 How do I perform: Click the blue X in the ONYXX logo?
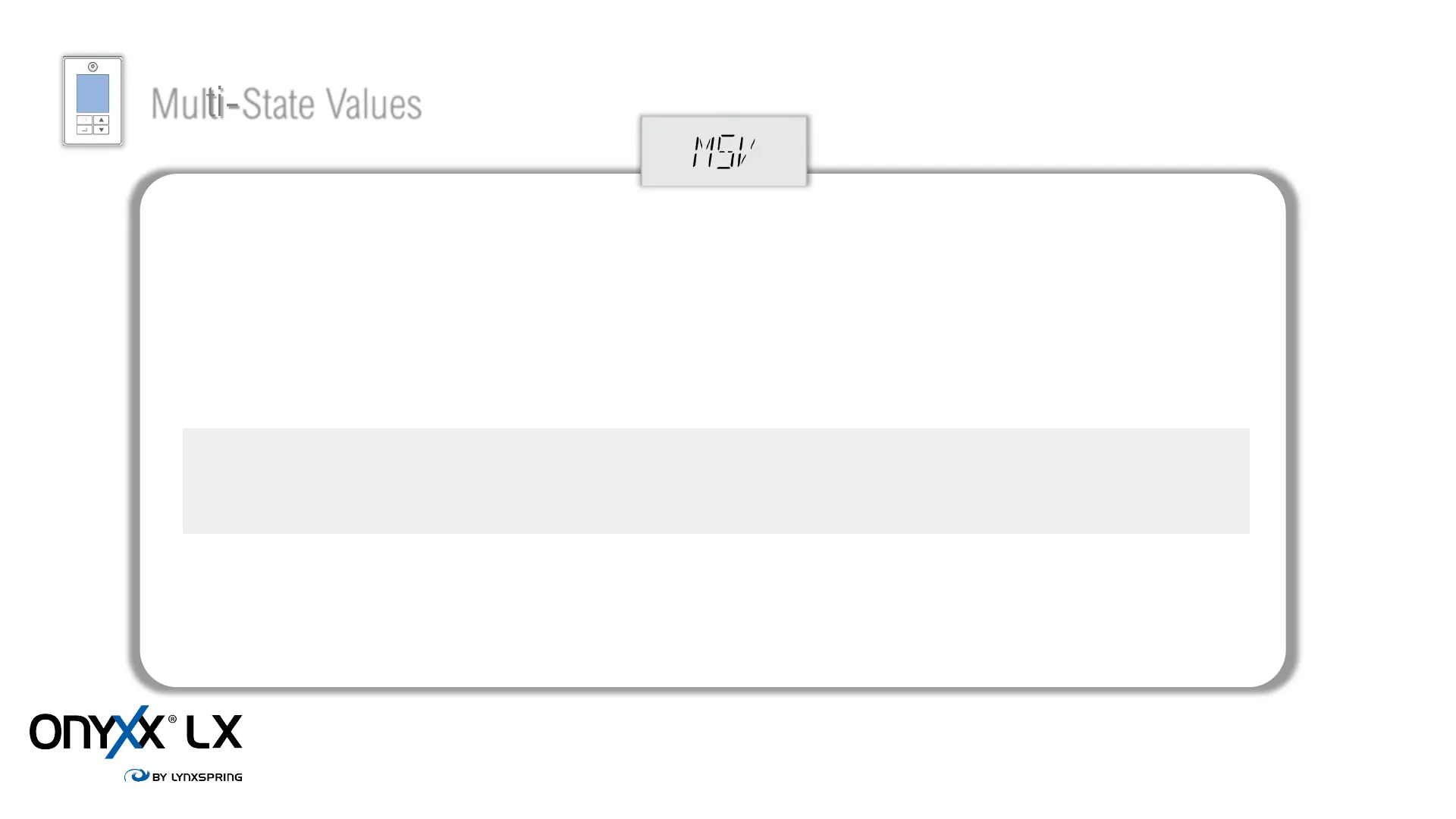(125, 732)
